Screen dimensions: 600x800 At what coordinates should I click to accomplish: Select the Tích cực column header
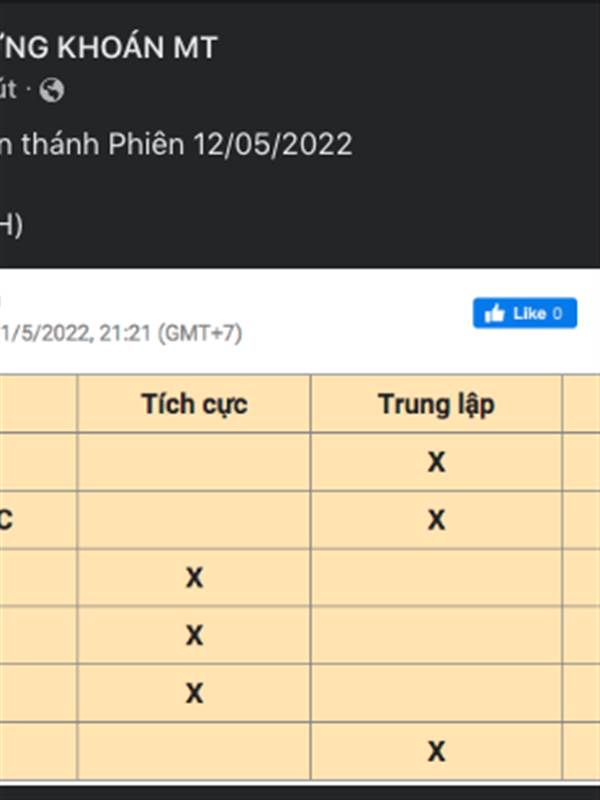click(x=194, y=404)
